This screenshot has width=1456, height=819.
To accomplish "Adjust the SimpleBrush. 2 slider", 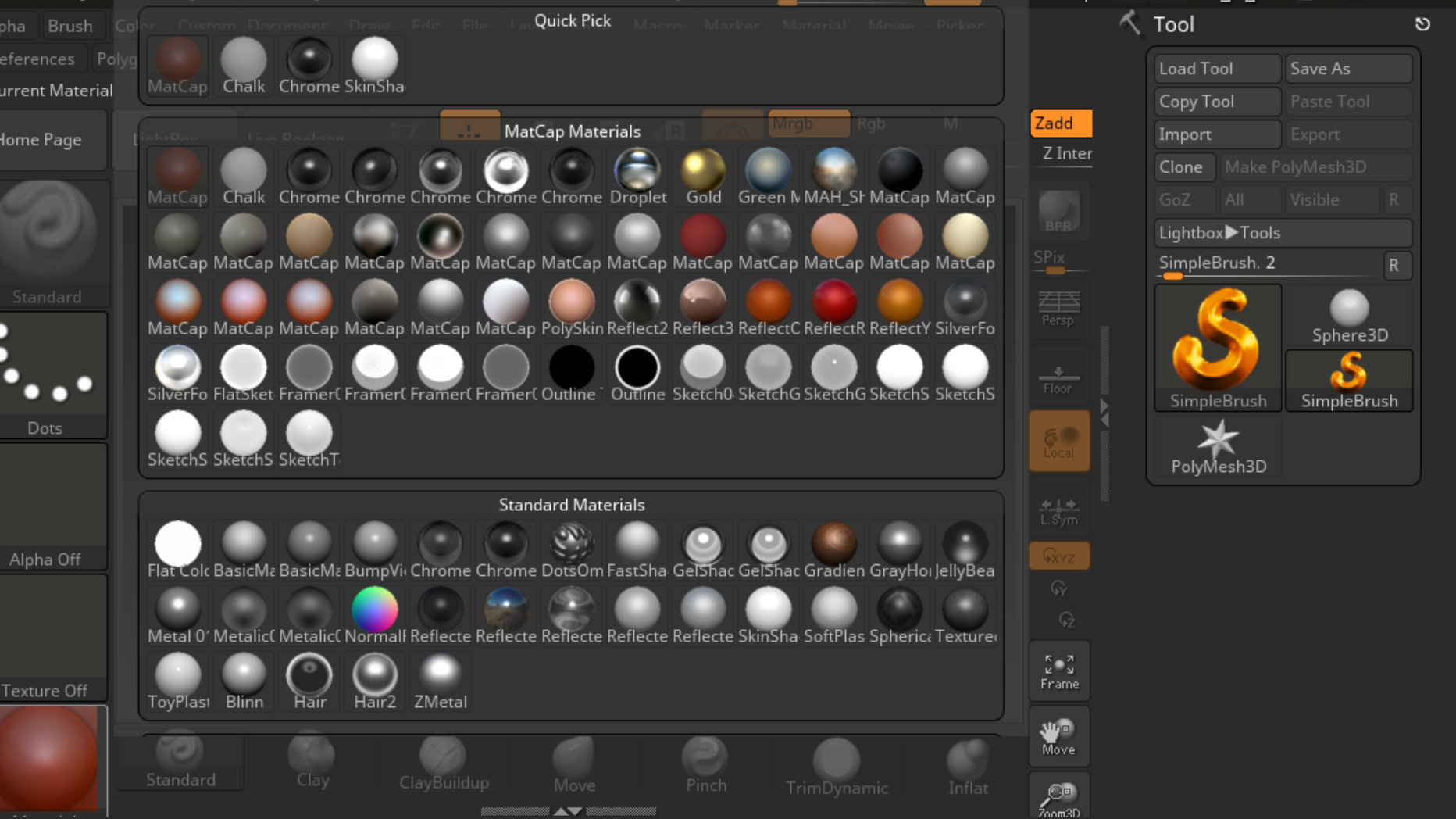I will coord(1267,266).
